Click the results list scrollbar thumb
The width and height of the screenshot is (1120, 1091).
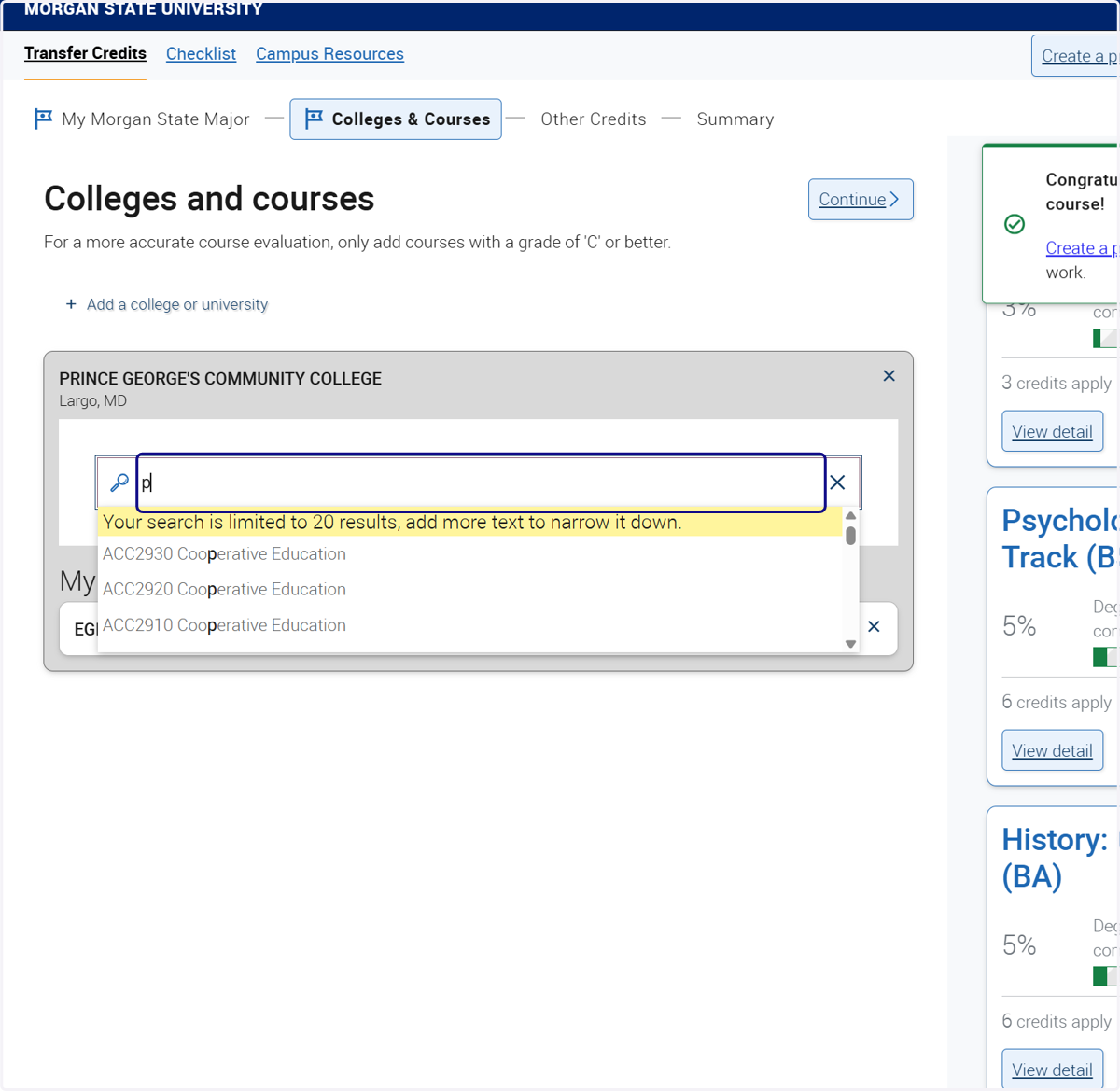(x=850, y=536)
